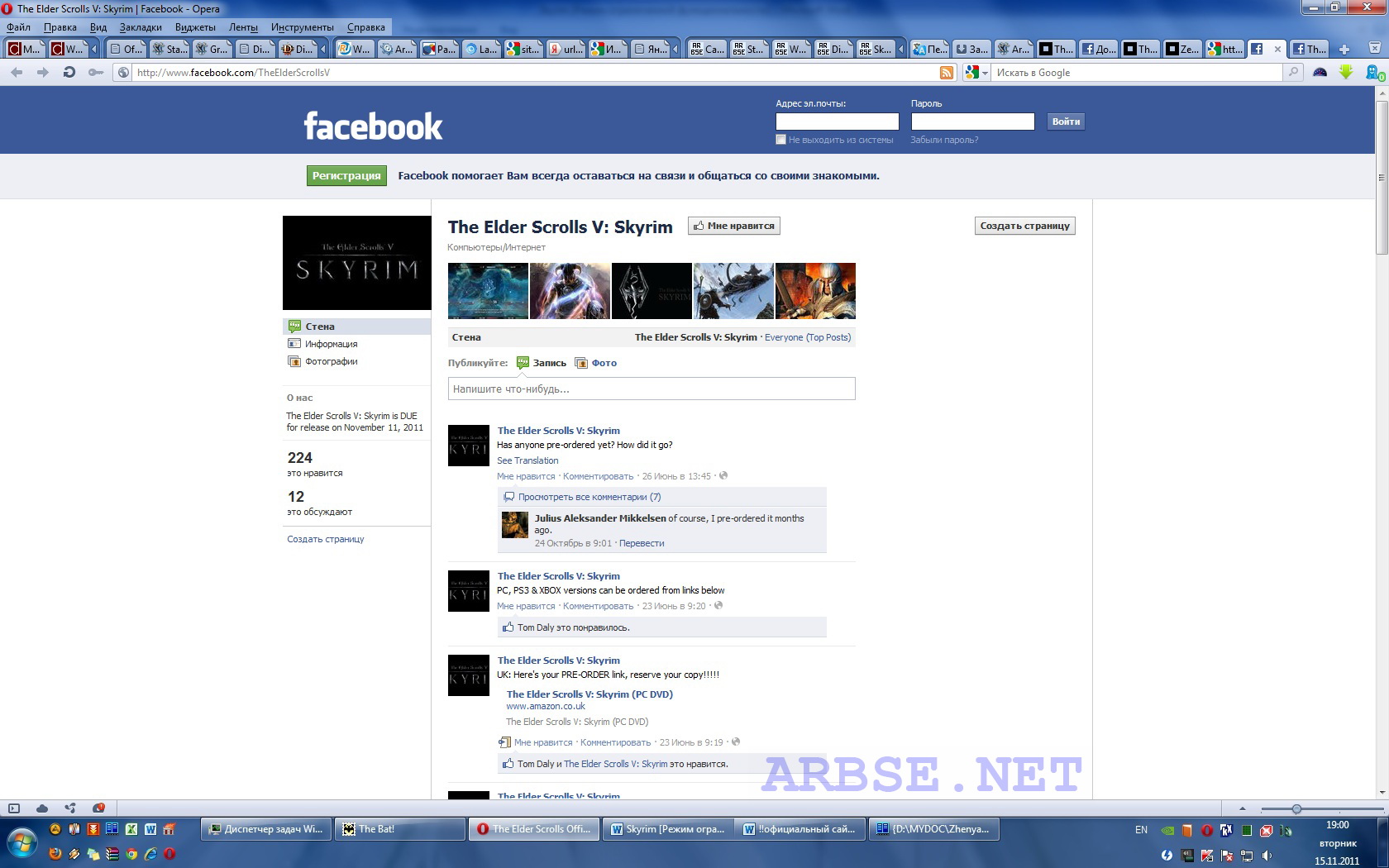Open zoom popup arrow beside zoom slider

1242,809
